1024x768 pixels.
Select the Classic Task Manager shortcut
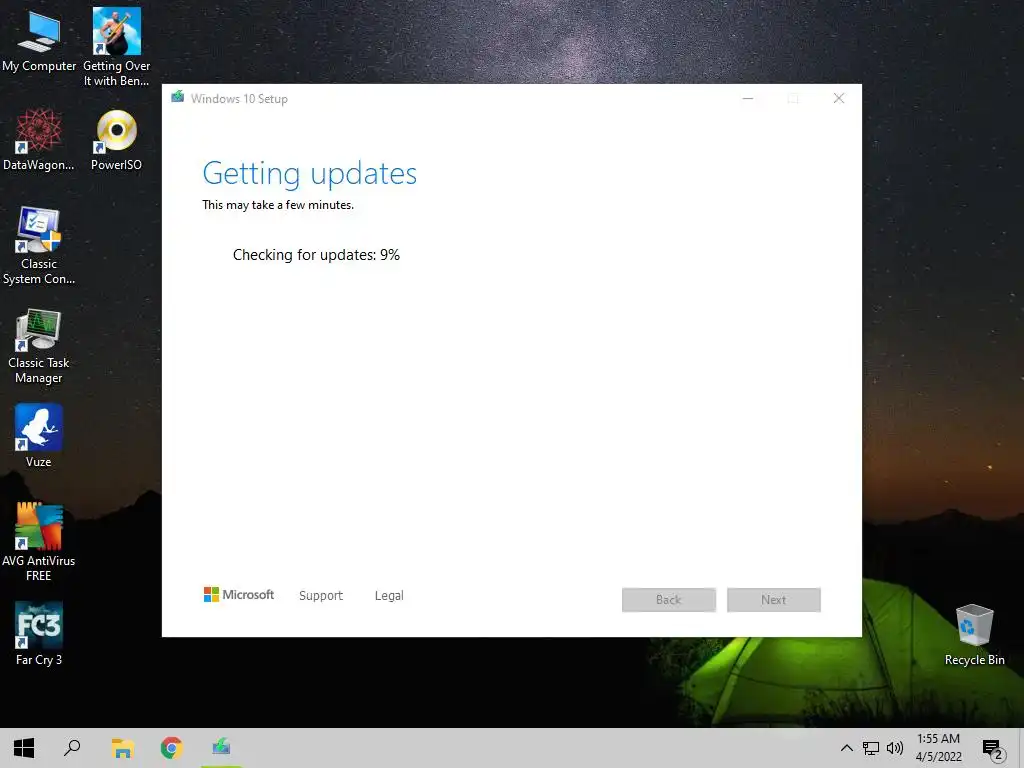coord(39,346)
